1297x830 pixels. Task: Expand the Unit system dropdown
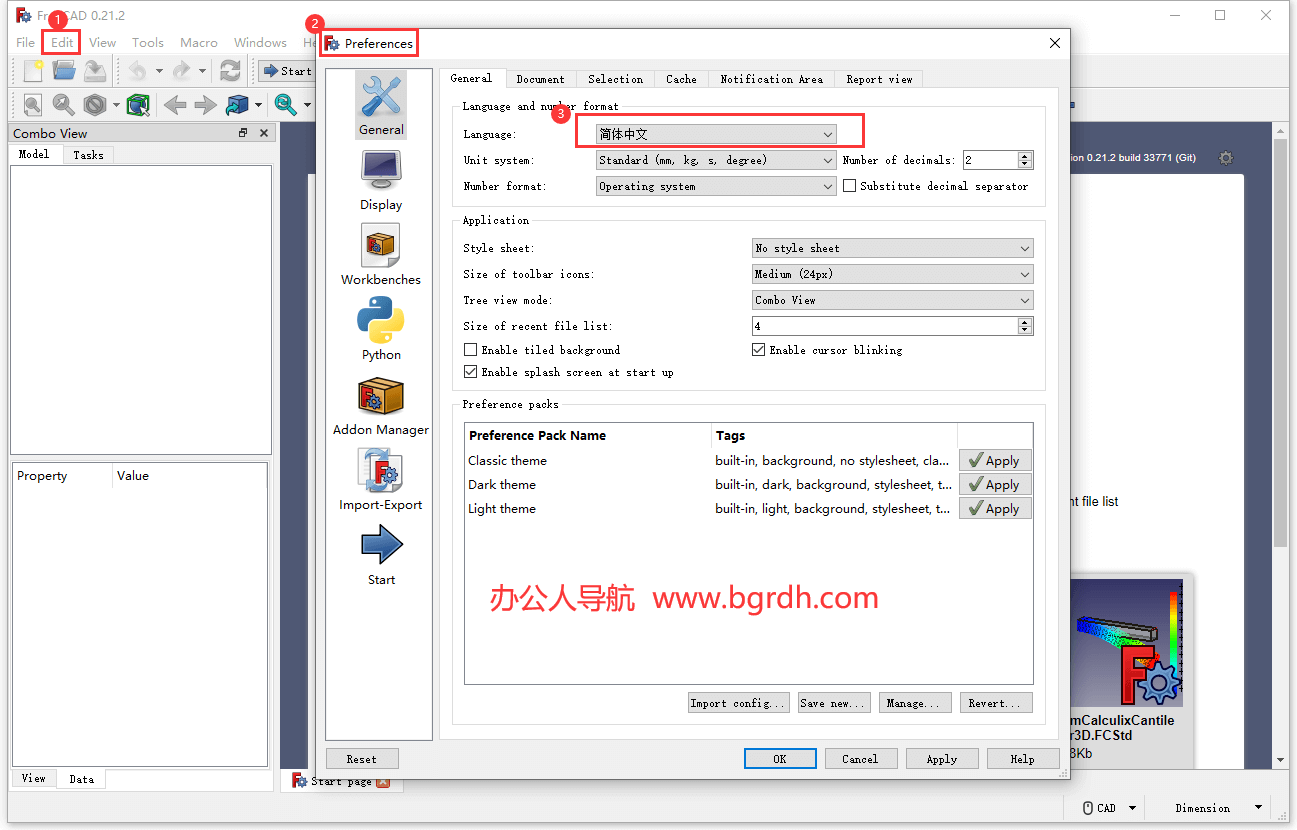pyautogui.click(x=716, y=160)
